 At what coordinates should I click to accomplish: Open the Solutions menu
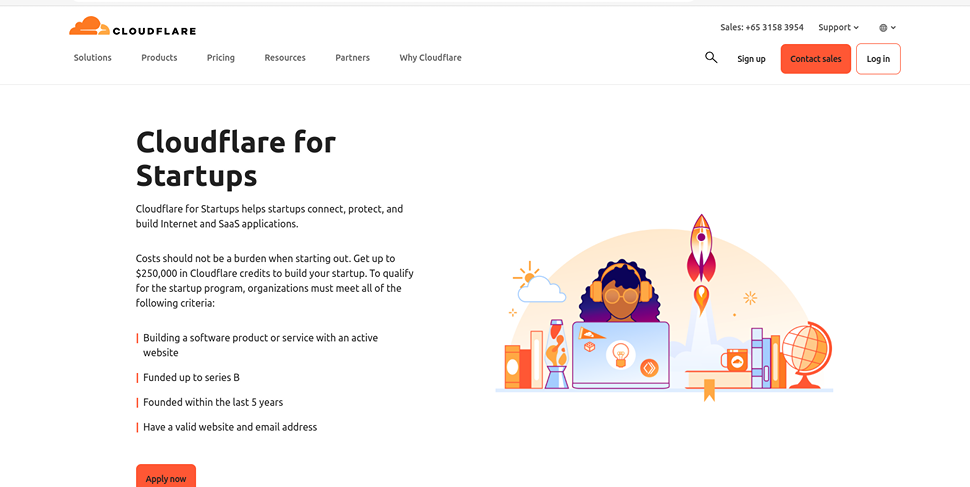[93, 58]
